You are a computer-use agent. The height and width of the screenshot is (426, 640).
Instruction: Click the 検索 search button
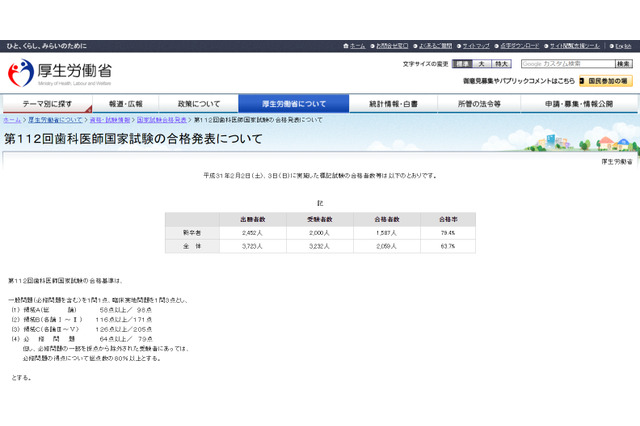pos(624,64)
